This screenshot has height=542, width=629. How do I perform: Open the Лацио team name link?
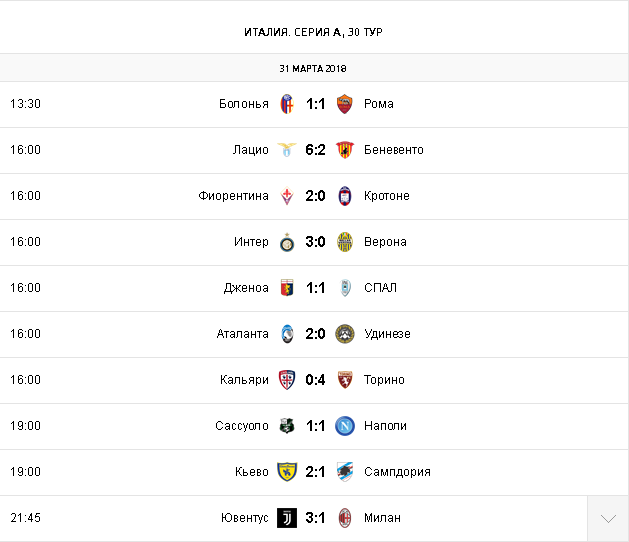[251, 150]
